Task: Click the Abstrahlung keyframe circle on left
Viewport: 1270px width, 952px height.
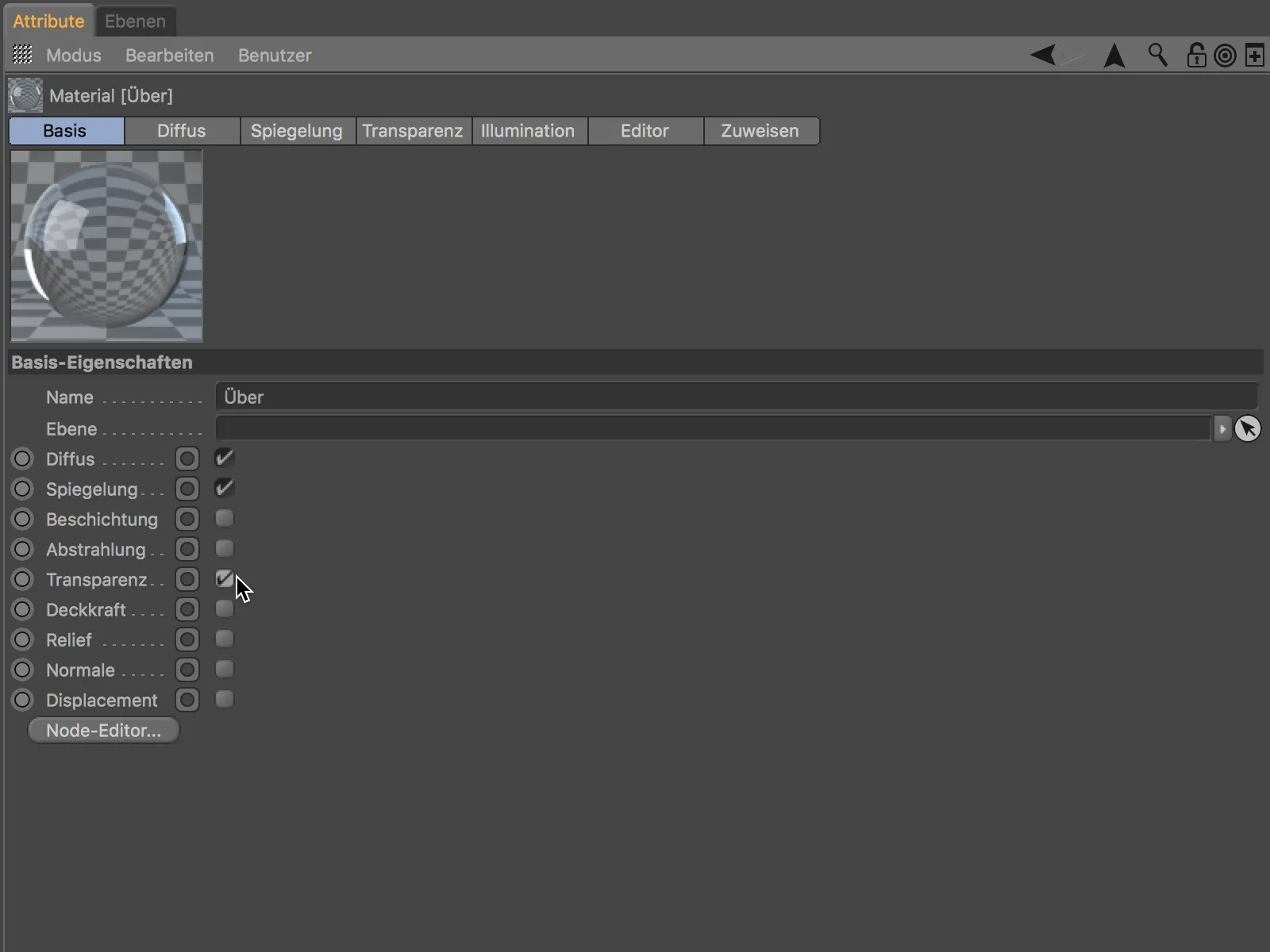Action: point(22,549)
